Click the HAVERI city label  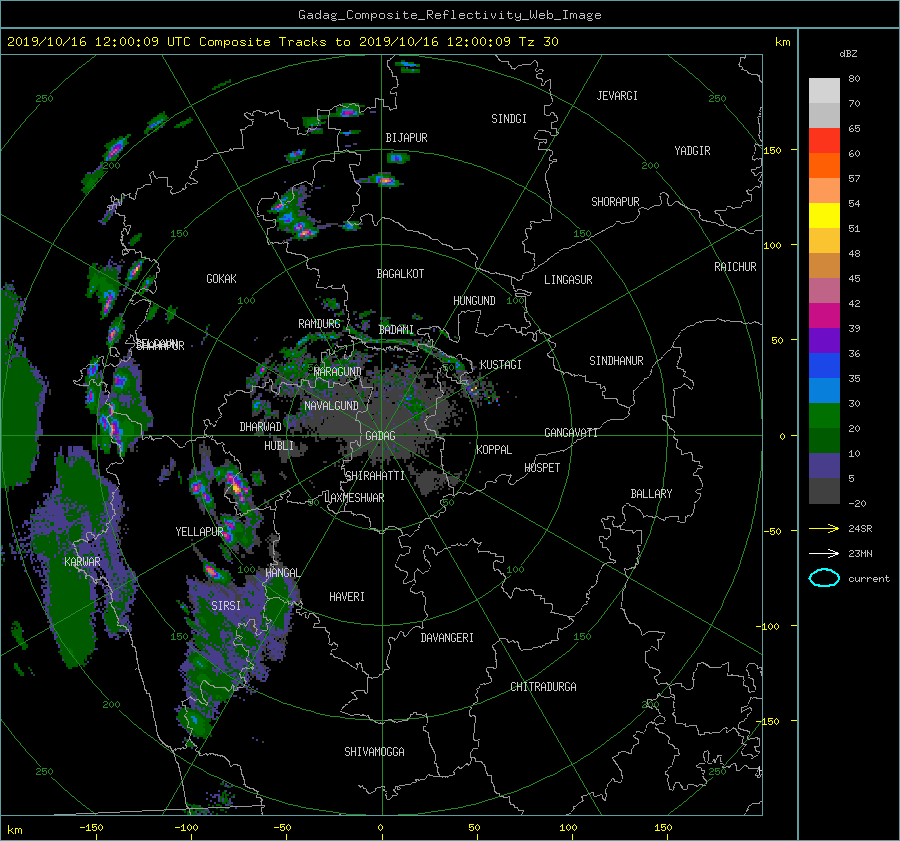pos(347,598)
